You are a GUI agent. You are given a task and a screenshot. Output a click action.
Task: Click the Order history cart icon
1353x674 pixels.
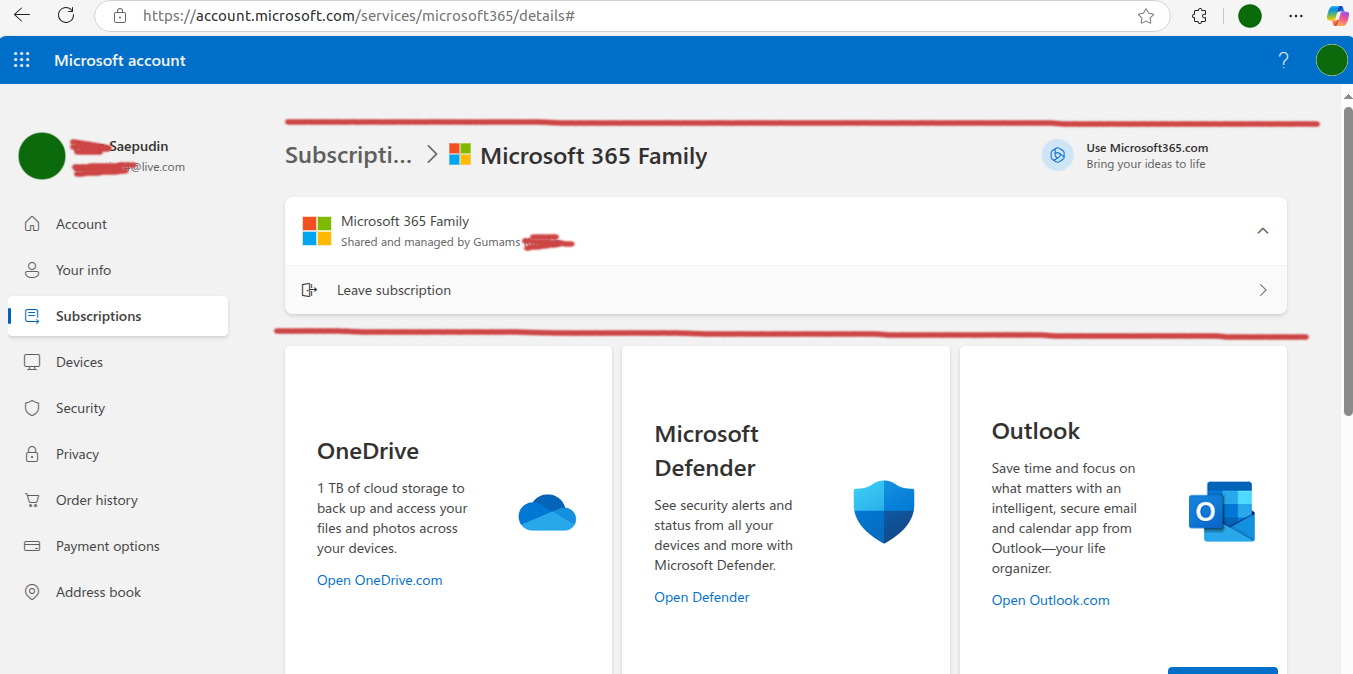[32, 500]
